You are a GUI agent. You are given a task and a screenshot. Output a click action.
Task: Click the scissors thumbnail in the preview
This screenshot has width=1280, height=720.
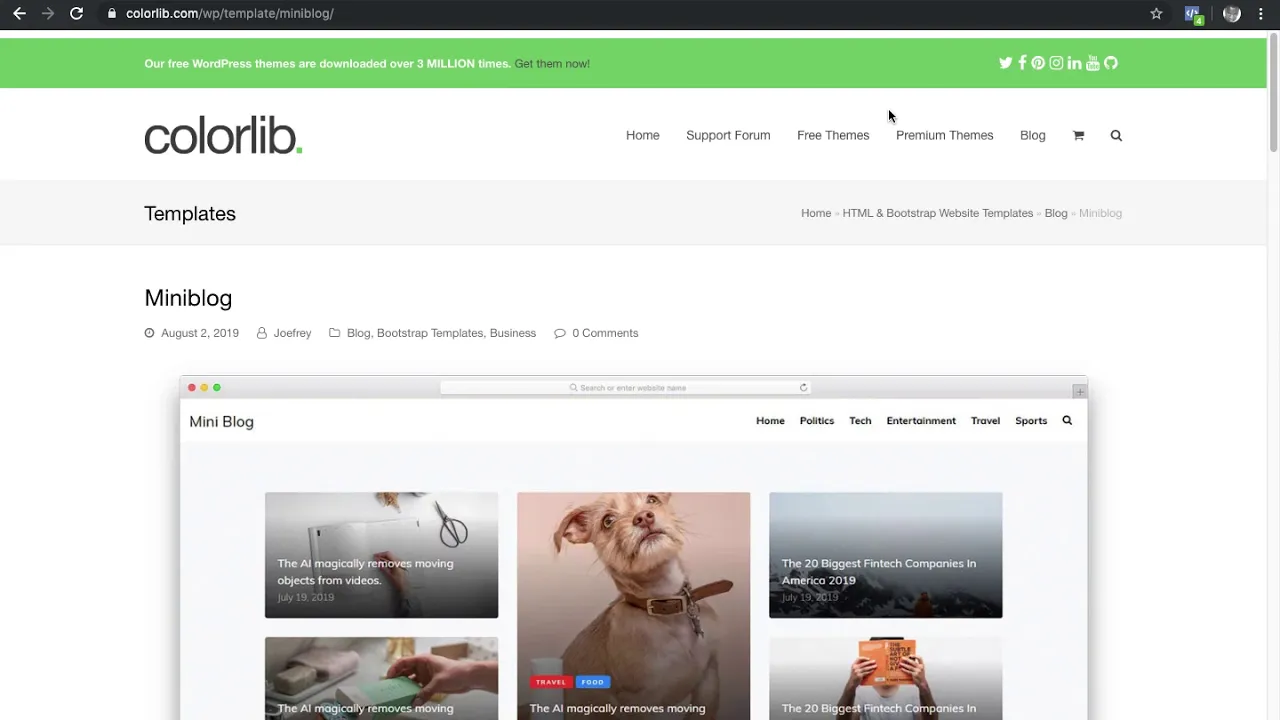coord(381,555)
